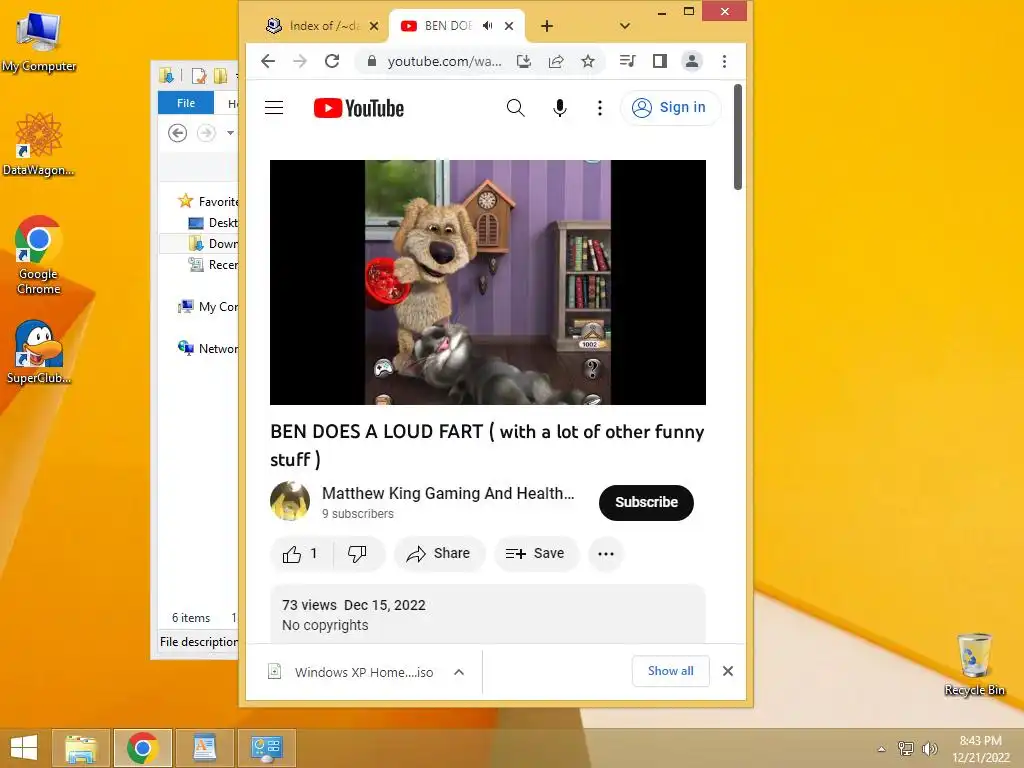Click Properties icon in Explorer quick access toolbar
Viewport: 1024px width, 768px height.
198,76
